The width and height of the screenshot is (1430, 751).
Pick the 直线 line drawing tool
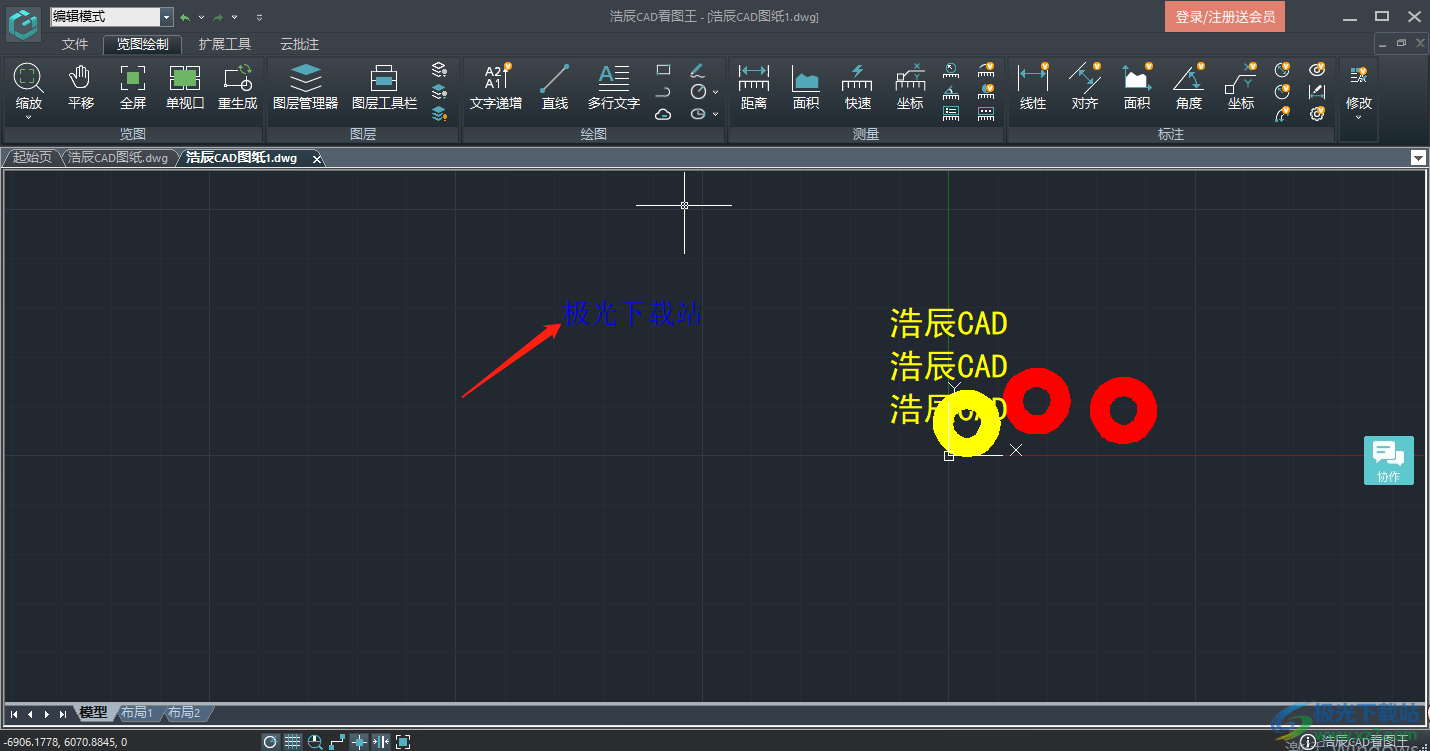click(554, 87)
